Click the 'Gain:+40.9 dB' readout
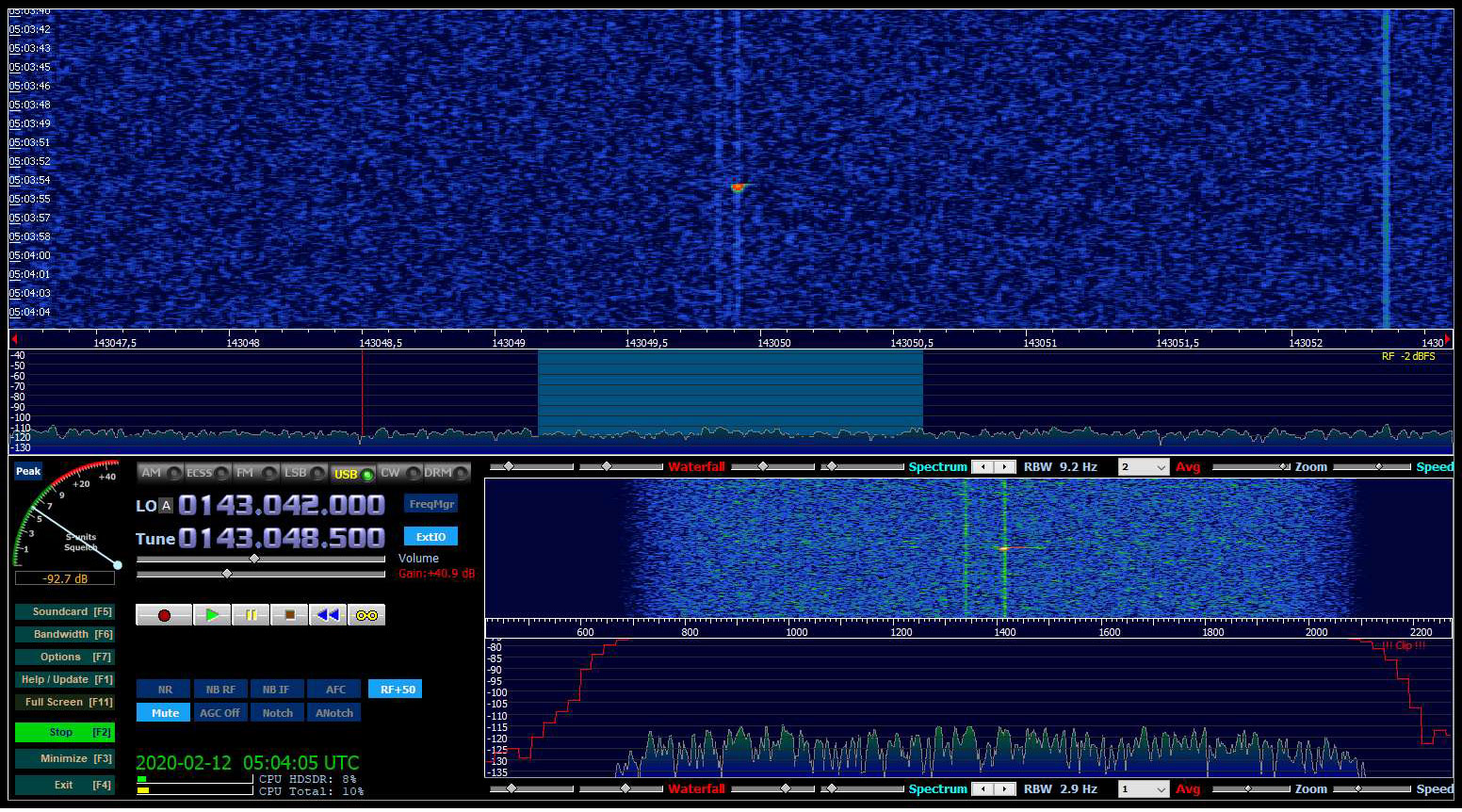 pos(436,574)
